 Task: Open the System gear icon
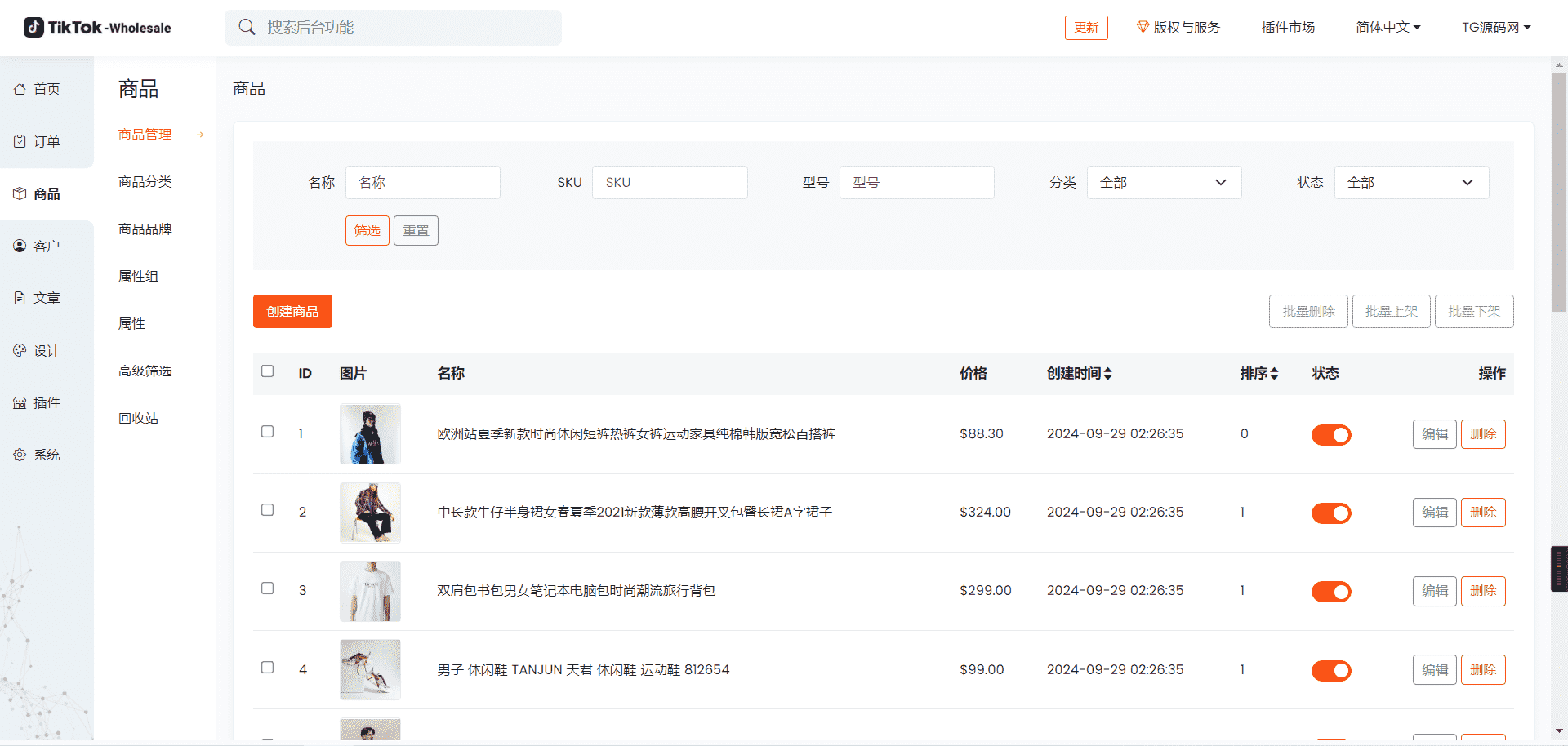click(x=20, y=455)
